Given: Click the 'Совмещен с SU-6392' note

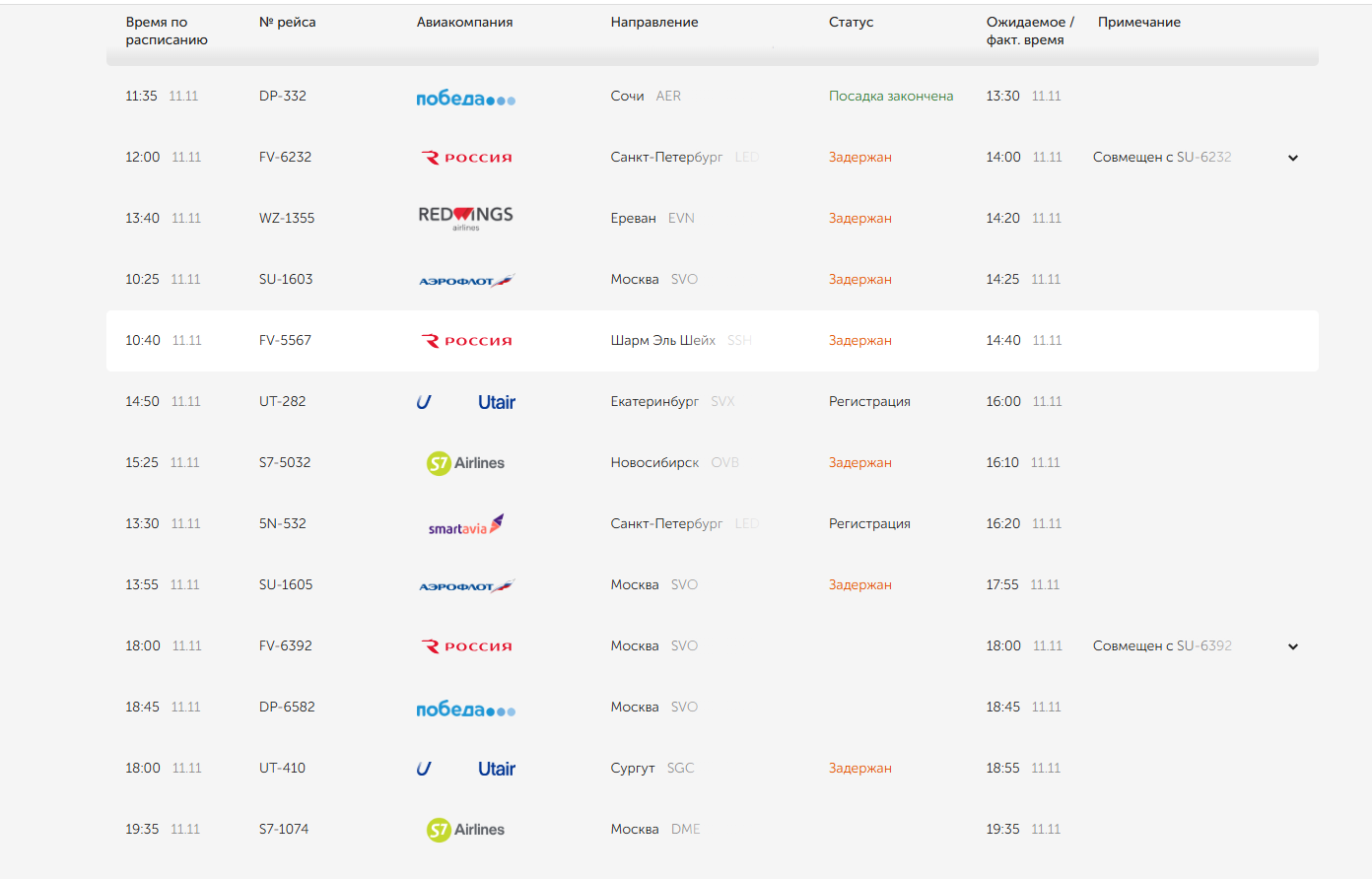Looking at the screenshot, I should [x=1161, y=645].
